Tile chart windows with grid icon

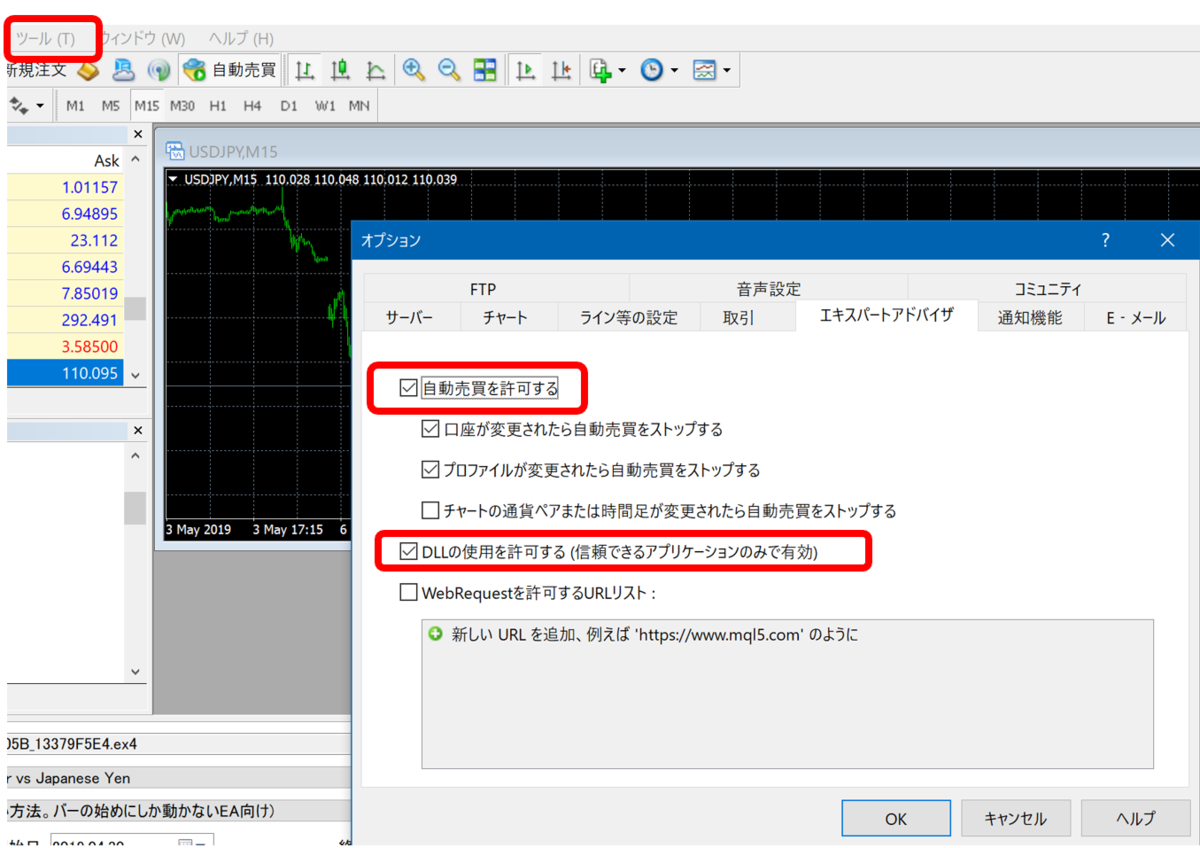(485, 71)
